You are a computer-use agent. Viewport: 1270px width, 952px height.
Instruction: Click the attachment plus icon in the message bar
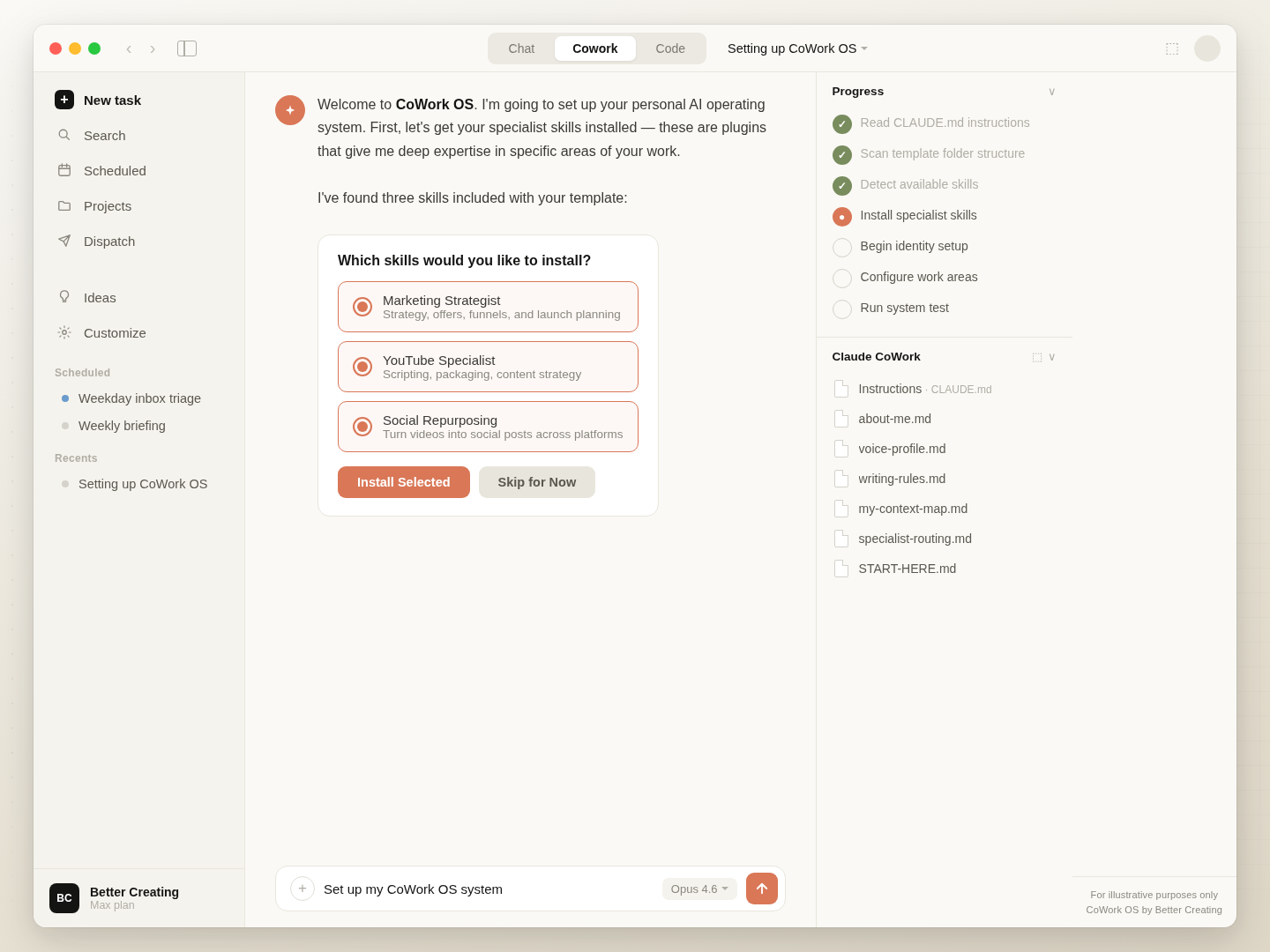click(303, 889)
